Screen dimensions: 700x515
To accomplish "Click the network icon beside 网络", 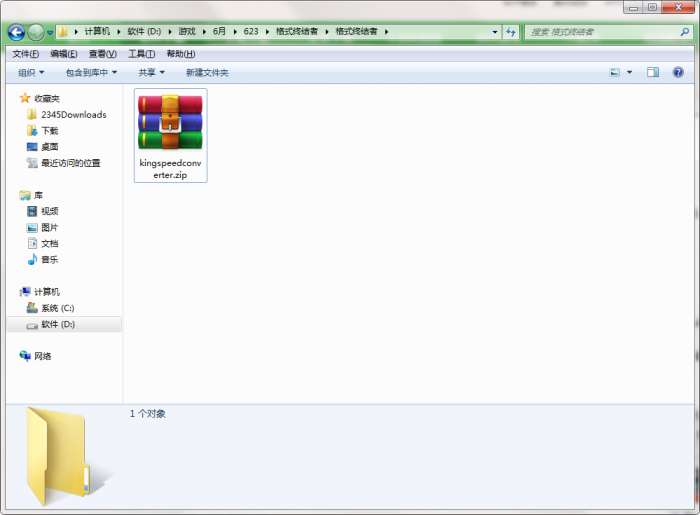I will coord(25,356).
